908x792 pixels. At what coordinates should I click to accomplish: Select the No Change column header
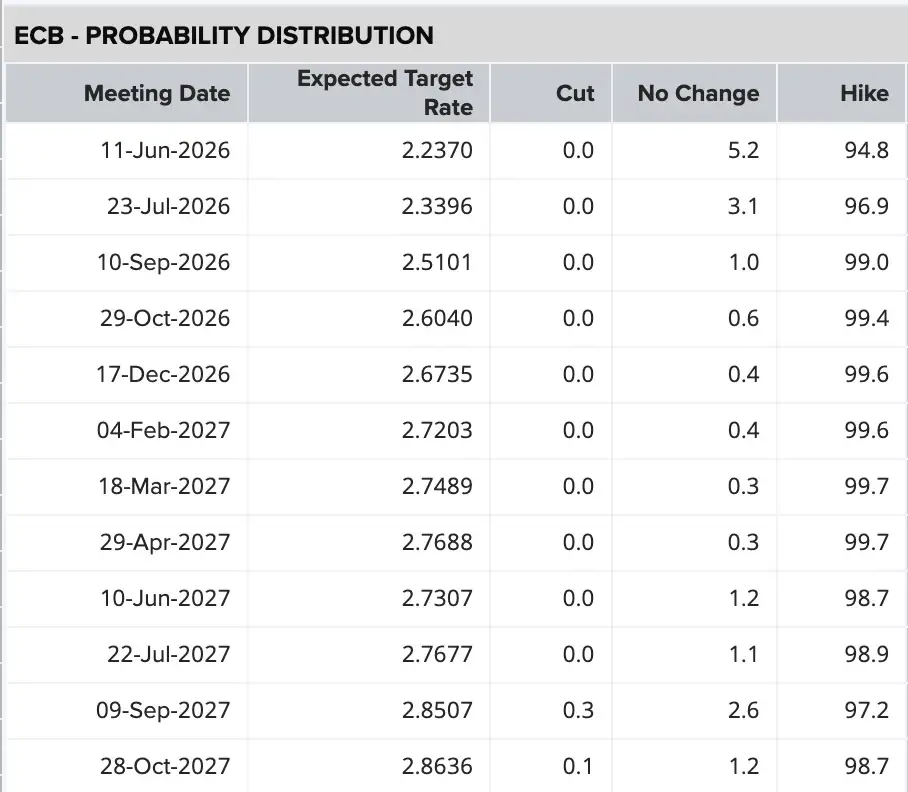(694, 93)
